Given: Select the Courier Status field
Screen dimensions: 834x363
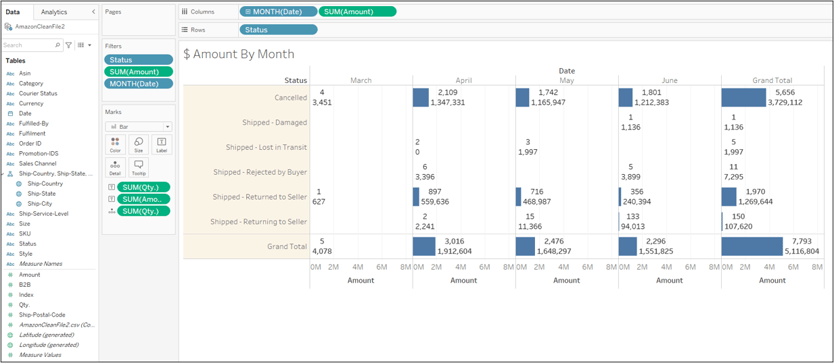Looking at the screenshot, I should (x=38, y=94).
